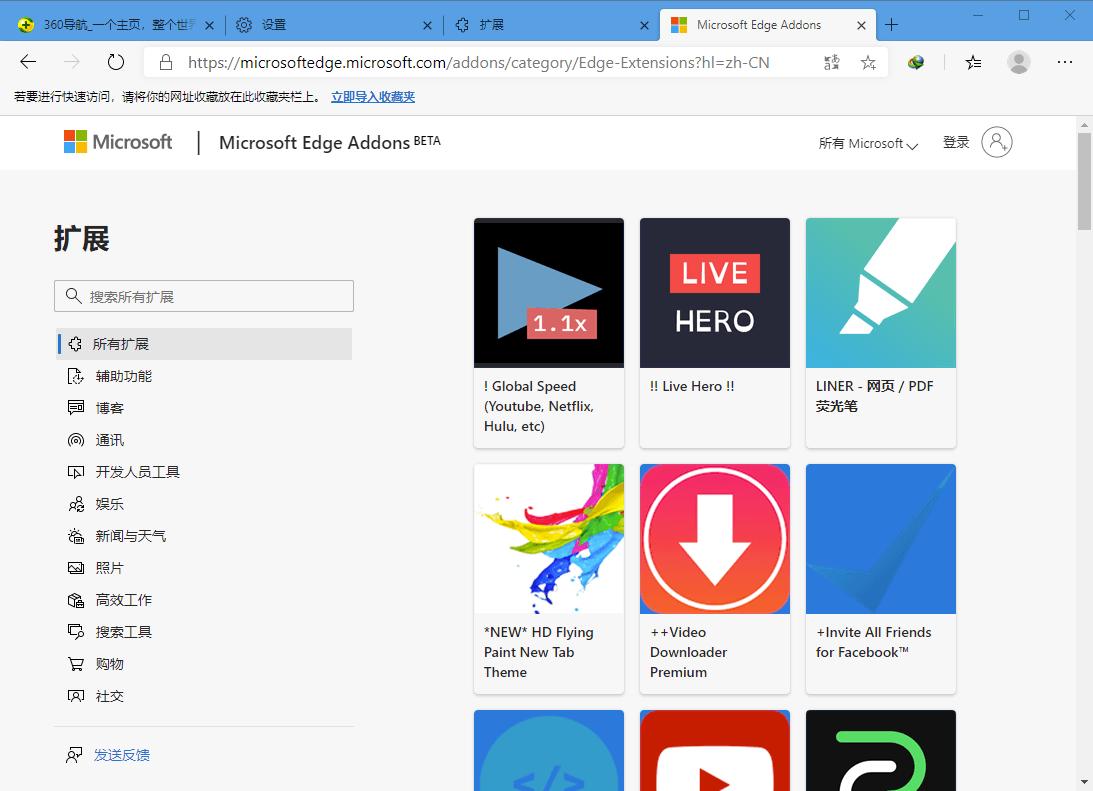The width and height of the screenshot is (1093, 791).
Task: Click the scrollbar down arrow
Action: pos(1084,782)
